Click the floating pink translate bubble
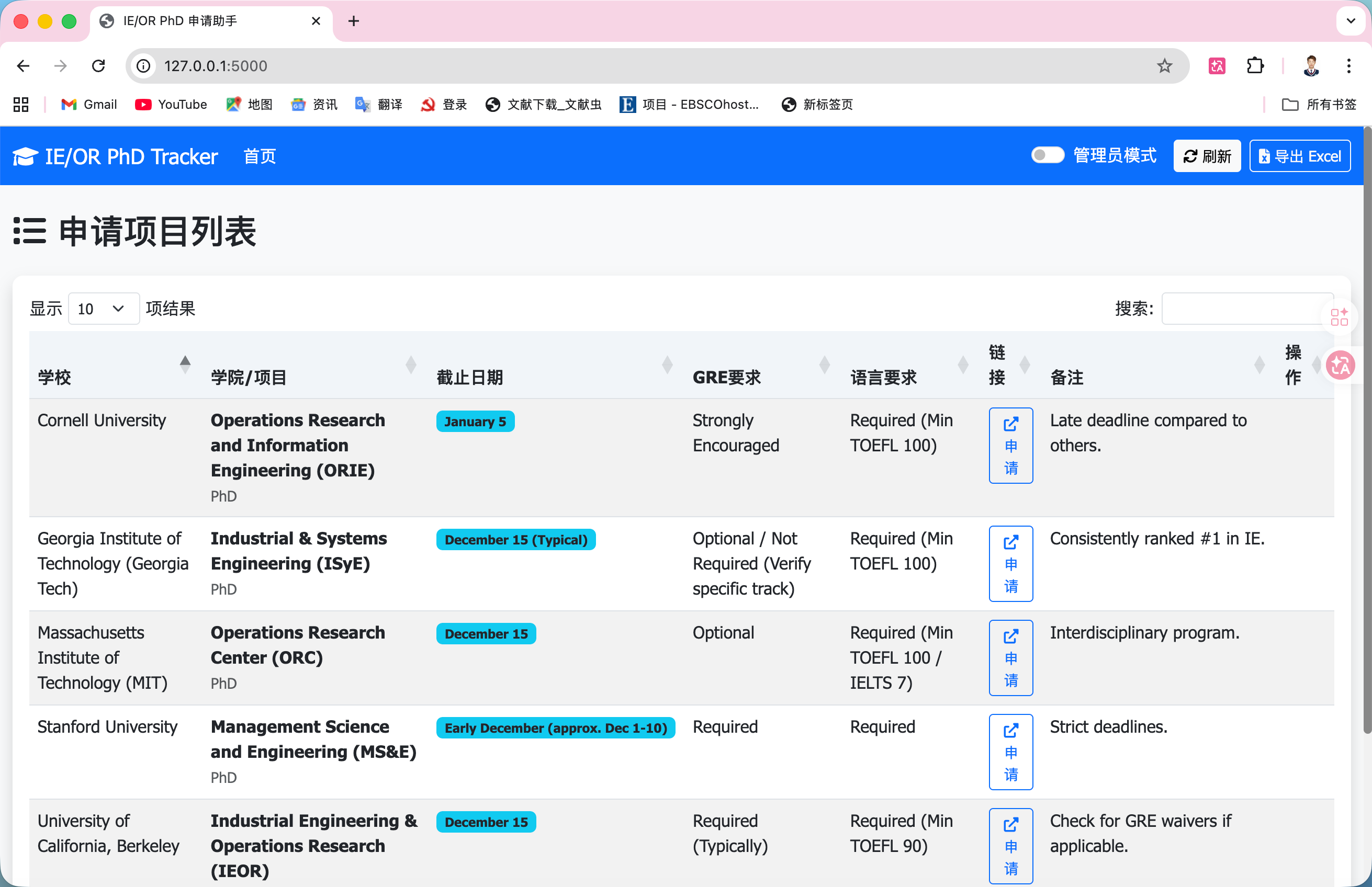Screen dimensions: 1372x887 click(x=1340, y=365)
